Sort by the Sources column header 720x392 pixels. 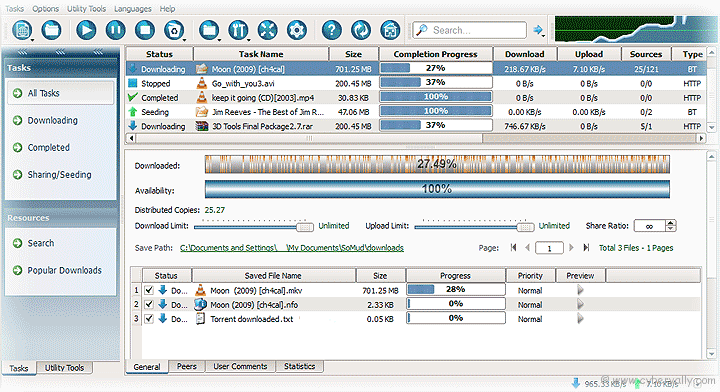click(646, 54)
